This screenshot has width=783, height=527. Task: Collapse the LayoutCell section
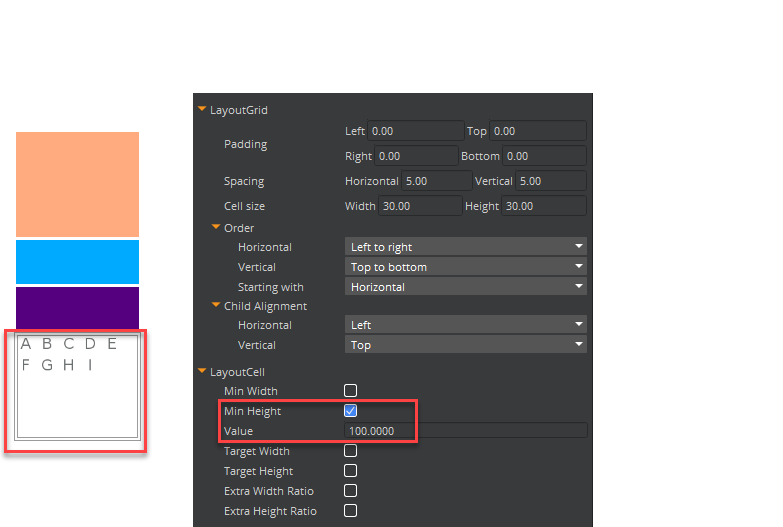pyautogui.click(x=202, y=372)
